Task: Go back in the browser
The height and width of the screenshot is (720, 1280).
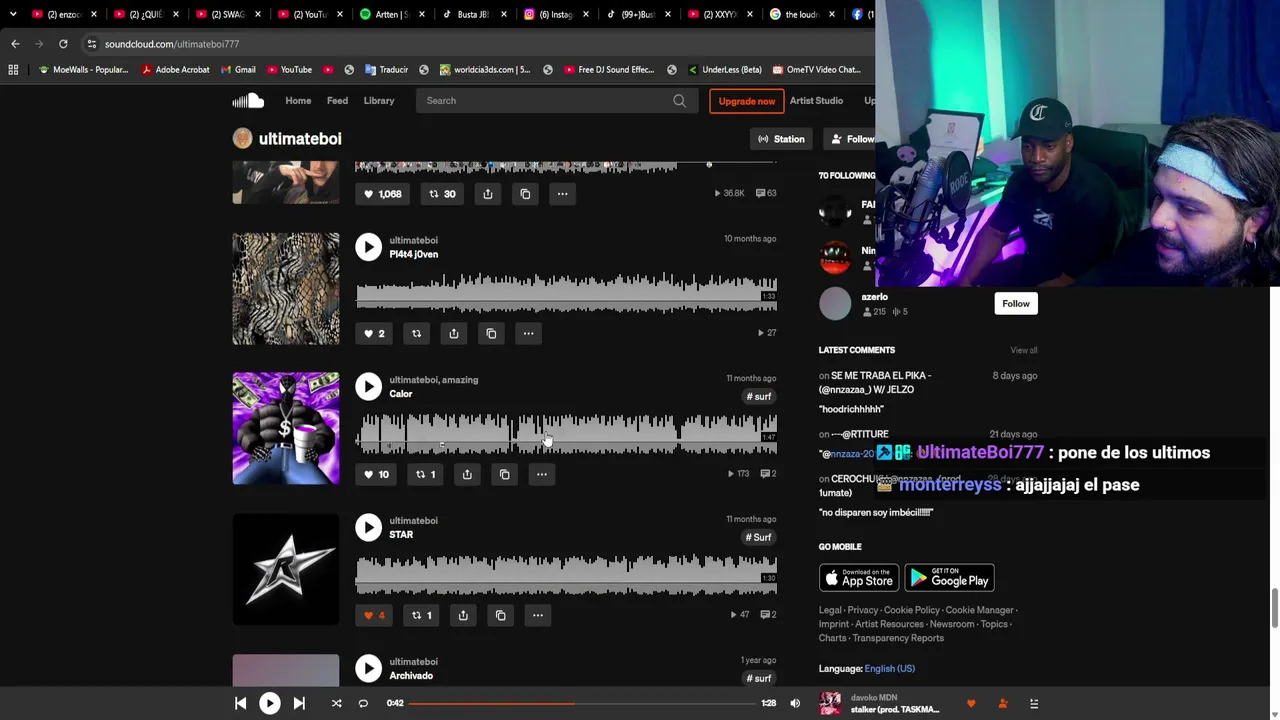Action: (x=15, y=44)
